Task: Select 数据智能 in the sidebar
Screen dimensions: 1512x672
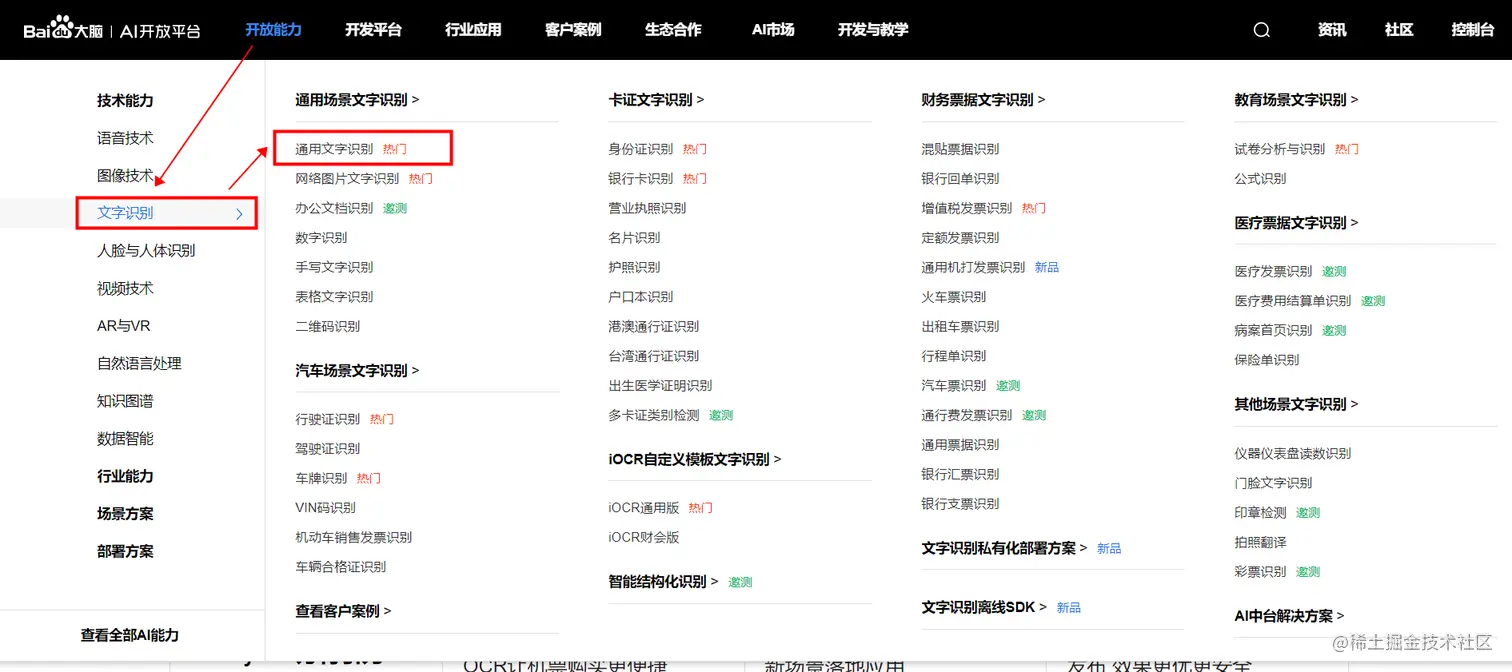Action: pyautogui.click(x=125, y=438)
